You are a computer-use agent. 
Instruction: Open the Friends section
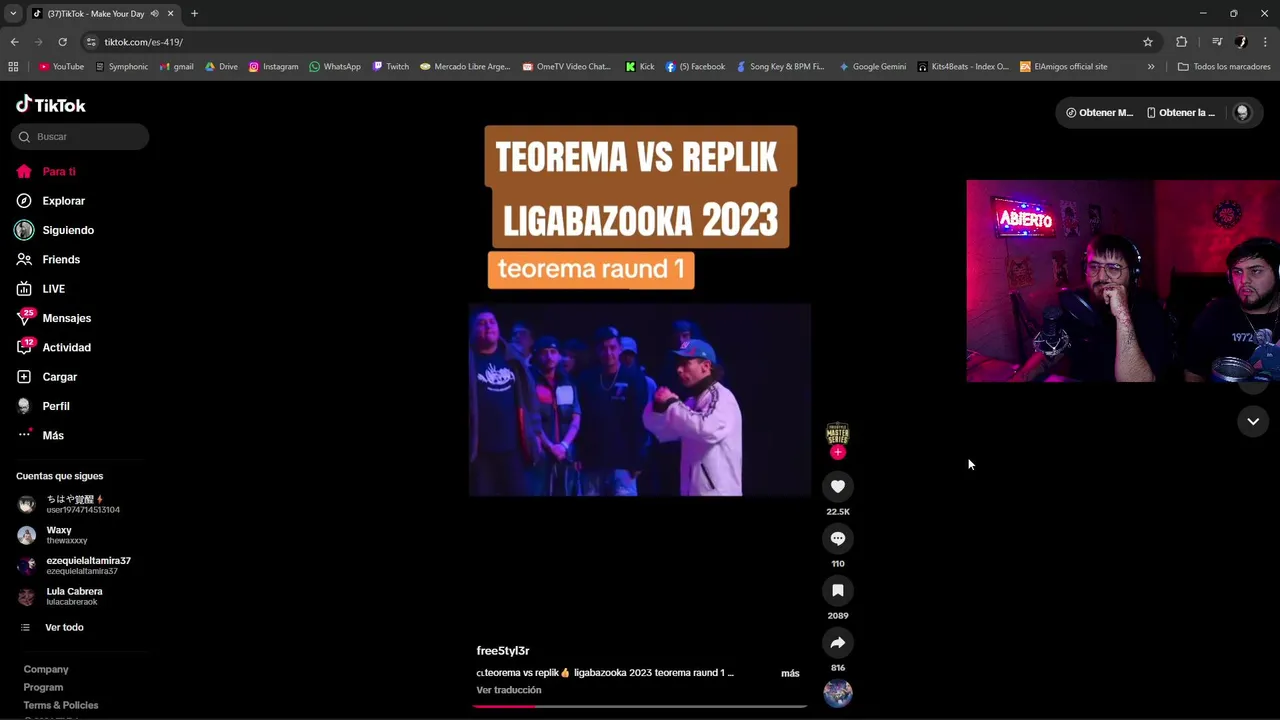[48, 260]
